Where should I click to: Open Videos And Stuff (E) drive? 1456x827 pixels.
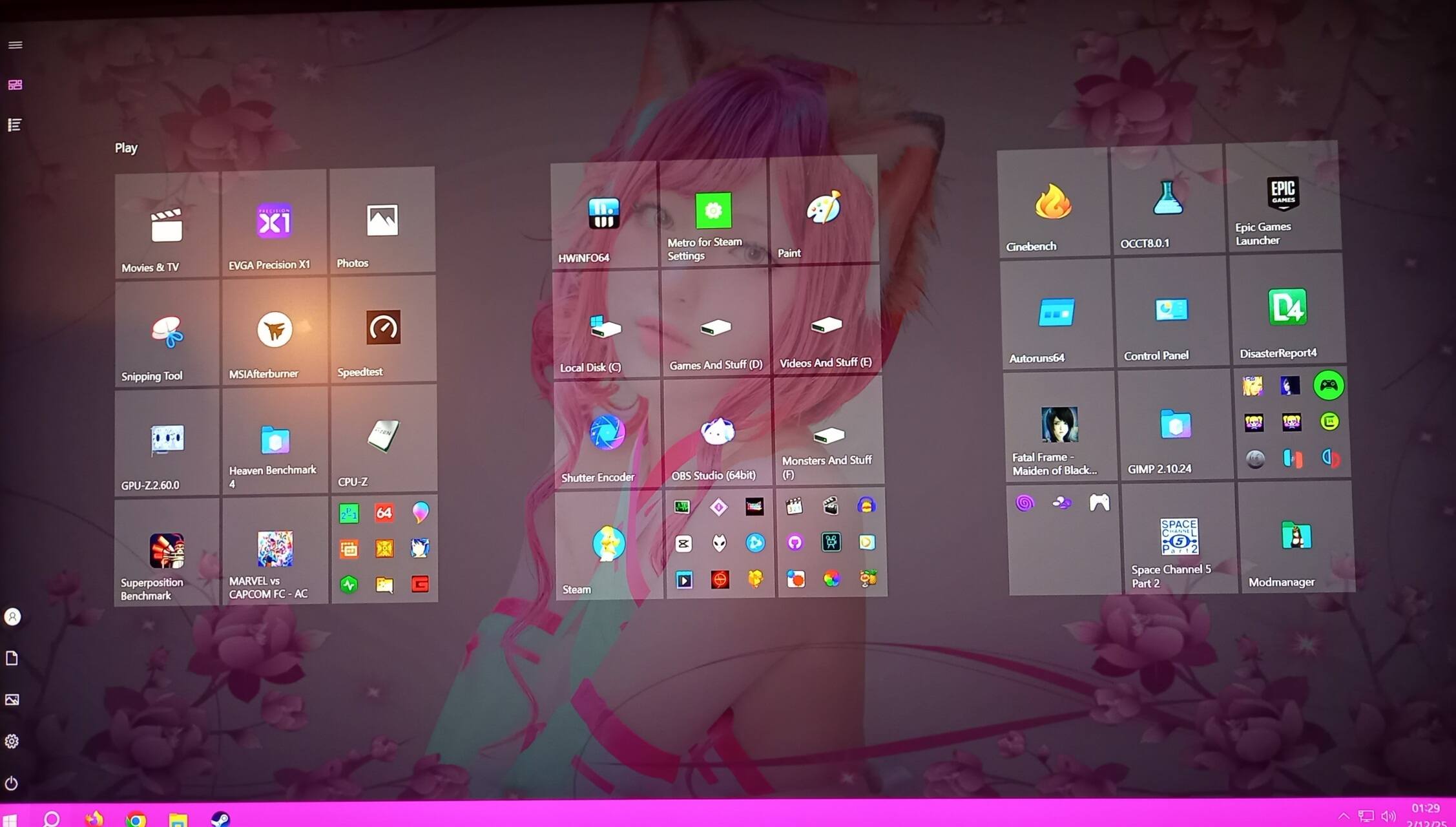click(x=826, y=319)
